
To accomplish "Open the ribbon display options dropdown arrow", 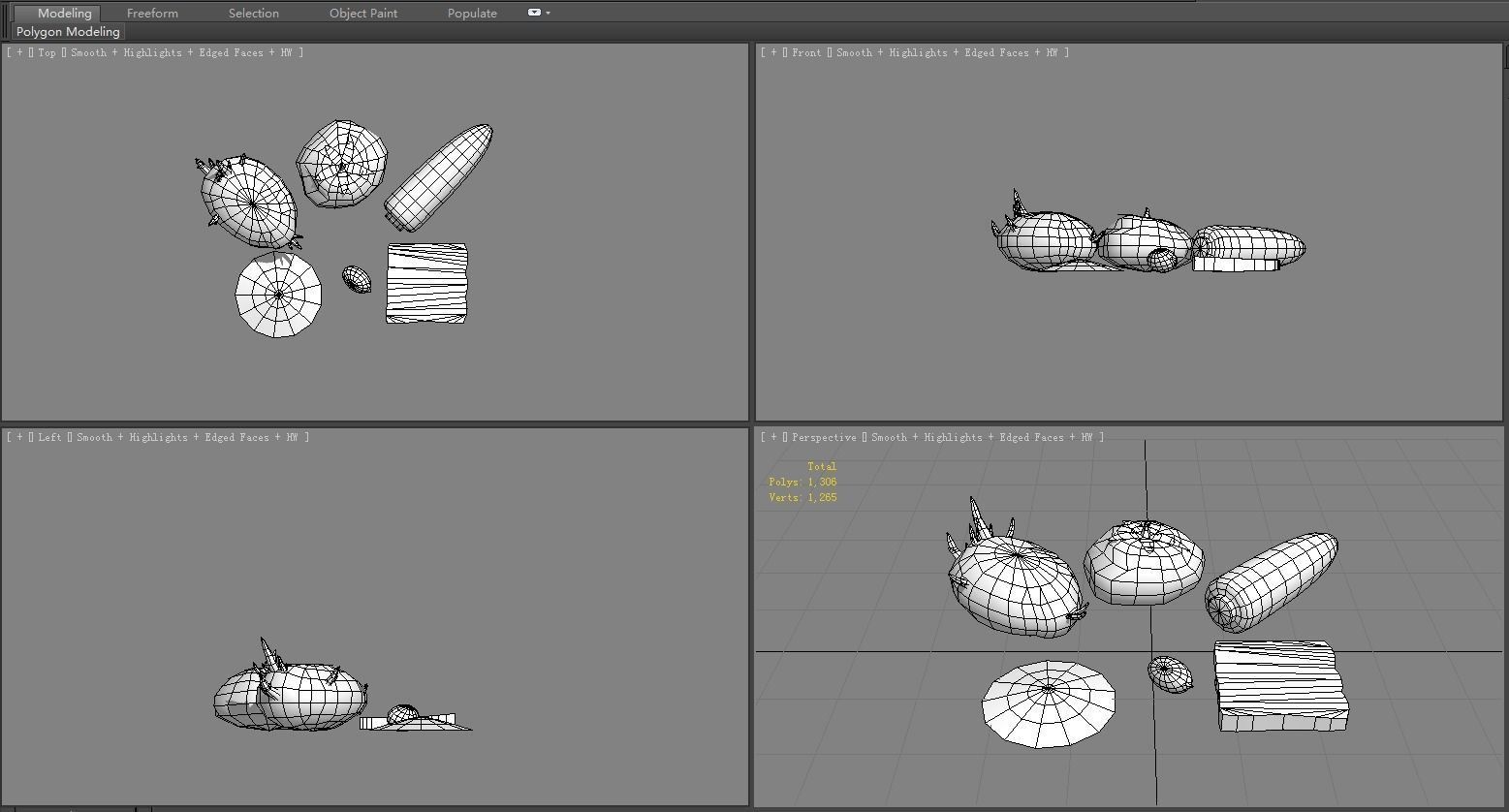I will [x=549, y=13].
